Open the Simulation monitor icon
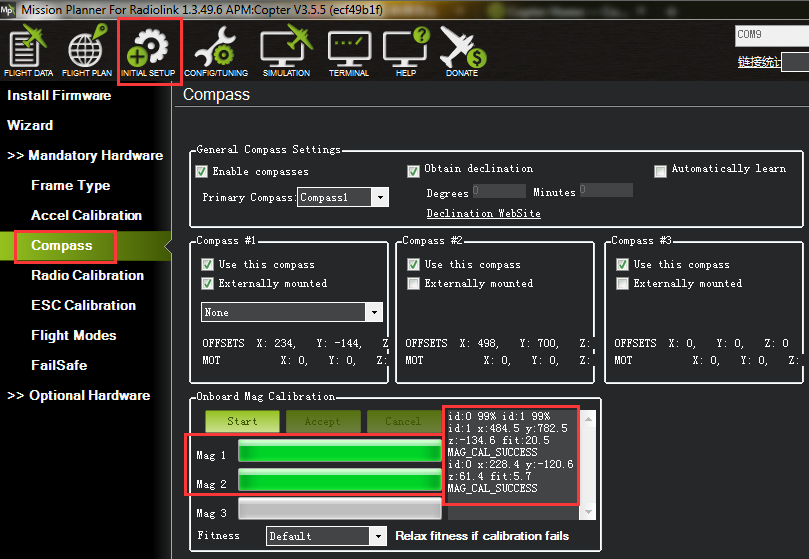This screenshot has width=809, height=559. click(x=286, y=50)
